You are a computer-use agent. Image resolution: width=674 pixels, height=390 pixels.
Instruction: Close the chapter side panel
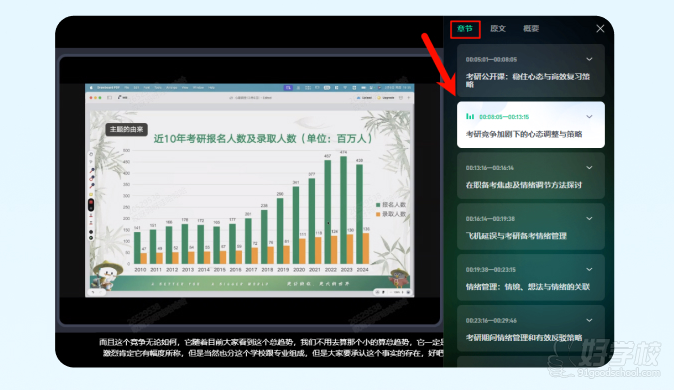pos(600,28)
